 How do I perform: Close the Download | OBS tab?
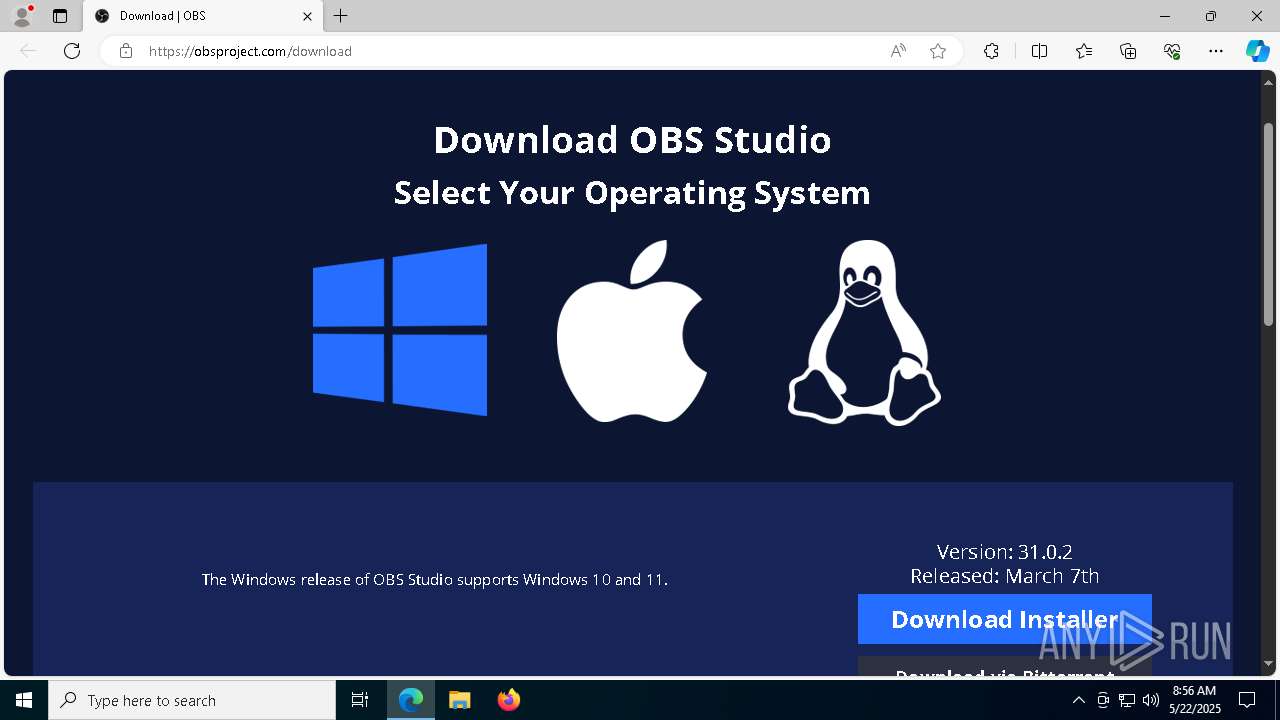tap(307, 16)
